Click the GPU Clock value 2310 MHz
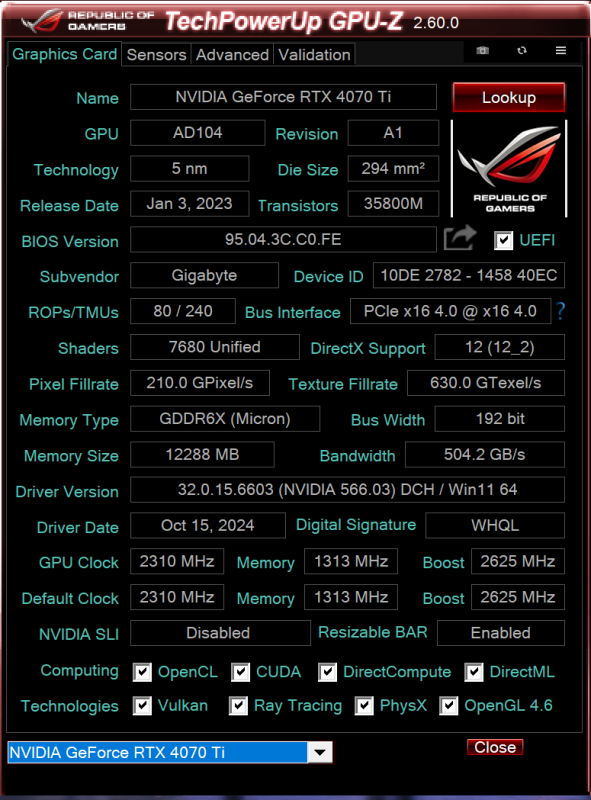This screenshot has height=800, width=591. pos(177,561)
